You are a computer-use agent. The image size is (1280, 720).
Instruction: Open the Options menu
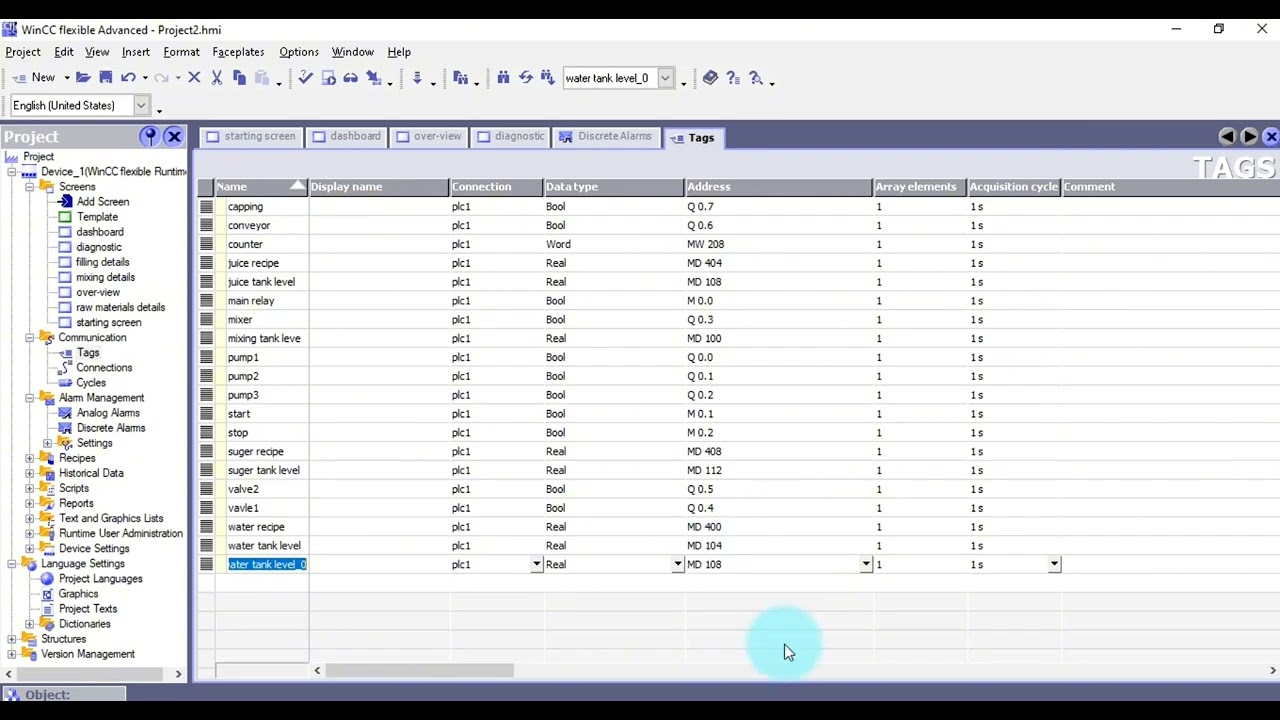tap(299, 52)
